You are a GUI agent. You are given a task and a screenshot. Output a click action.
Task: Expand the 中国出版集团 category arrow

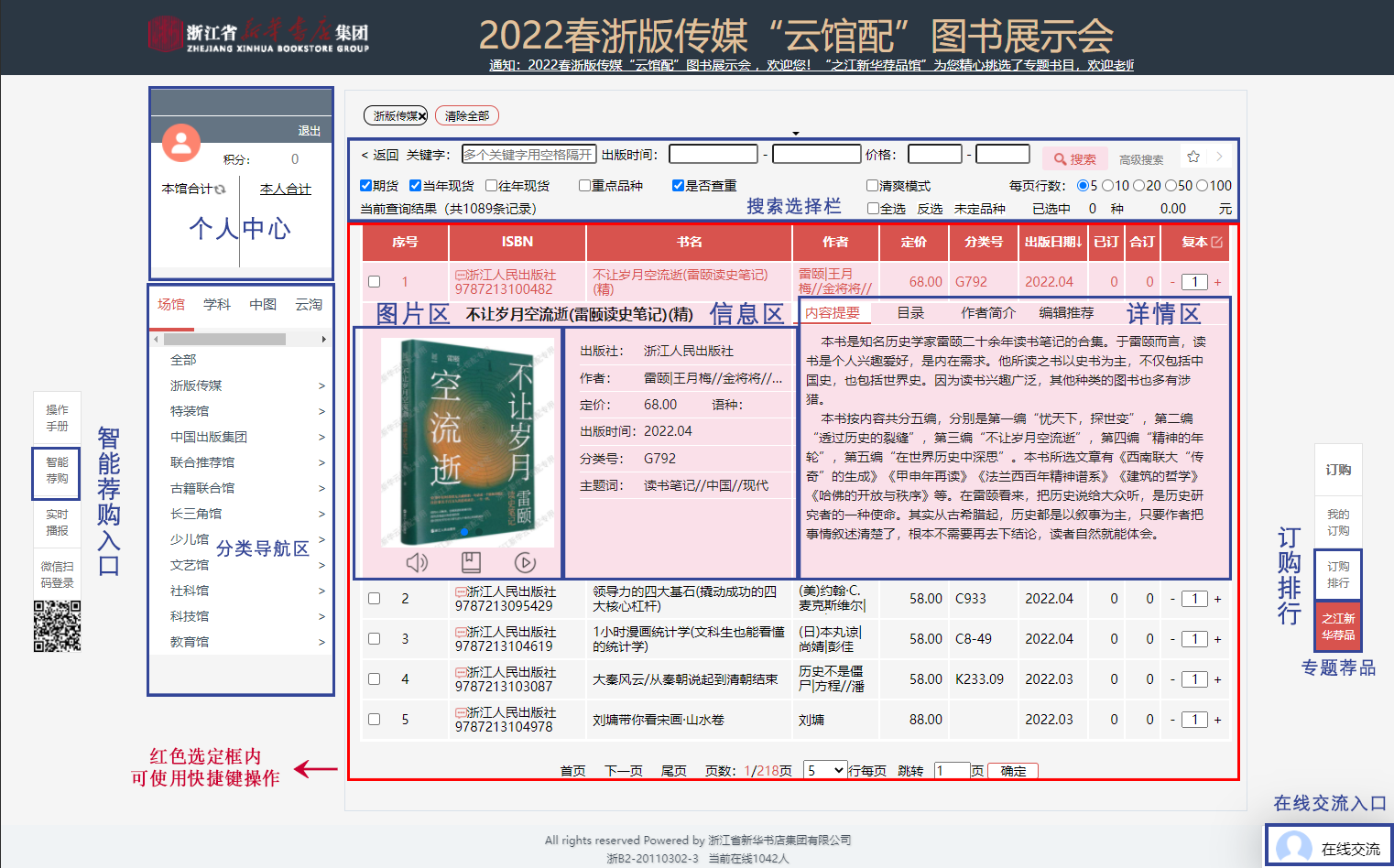(x=321, y=438)
